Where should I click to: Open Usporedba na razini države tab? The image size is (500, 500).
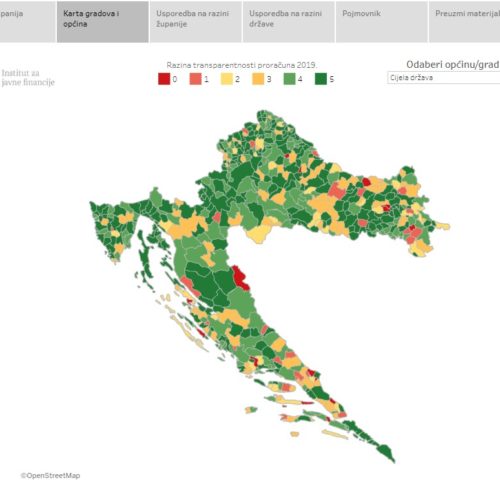[289, 22]
